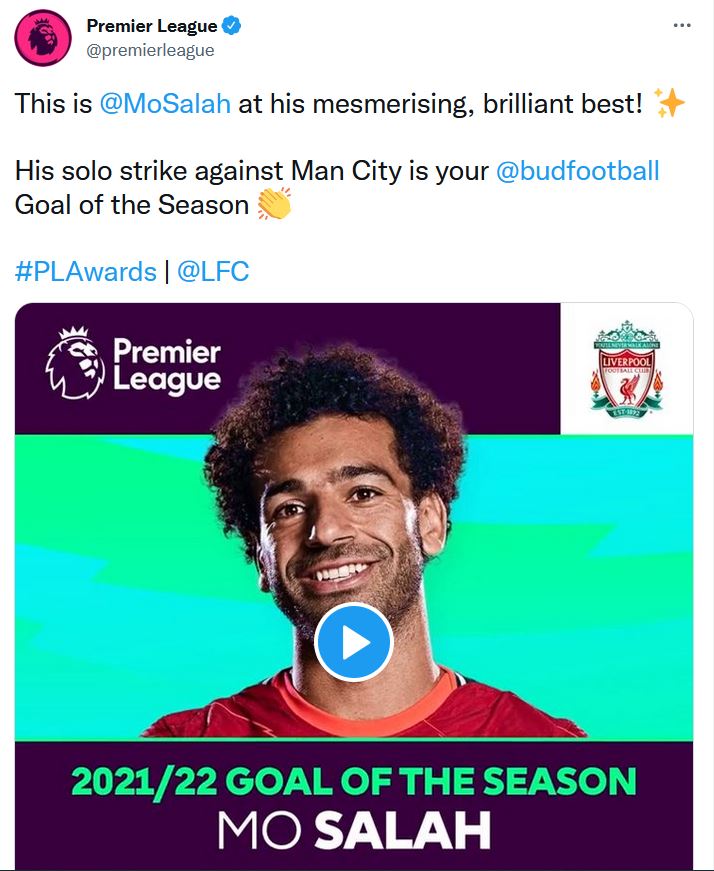Click the green 2021/22 Goal of the Season banner
The image size is (714, 871).
click(x=353, y=781)
